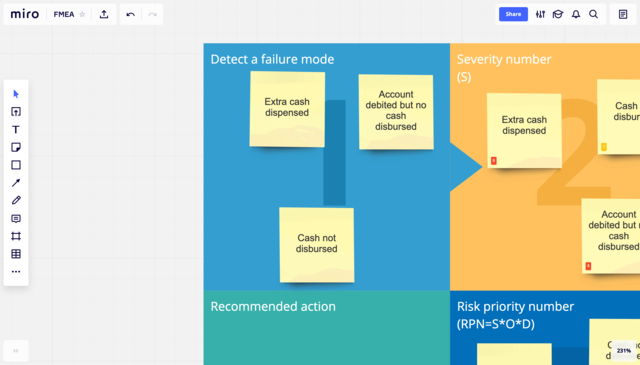Click the Share button
Viewport: 640px width, 365px height.
click(x=513, y=14)
